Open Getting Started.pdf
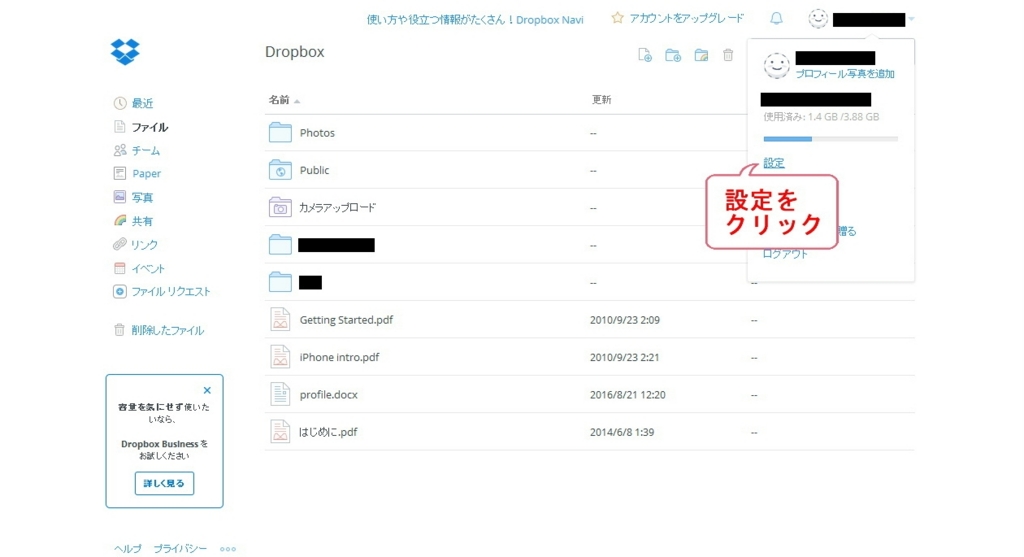The height and width of the screenshot is (557, 1024). click(346, 320)
